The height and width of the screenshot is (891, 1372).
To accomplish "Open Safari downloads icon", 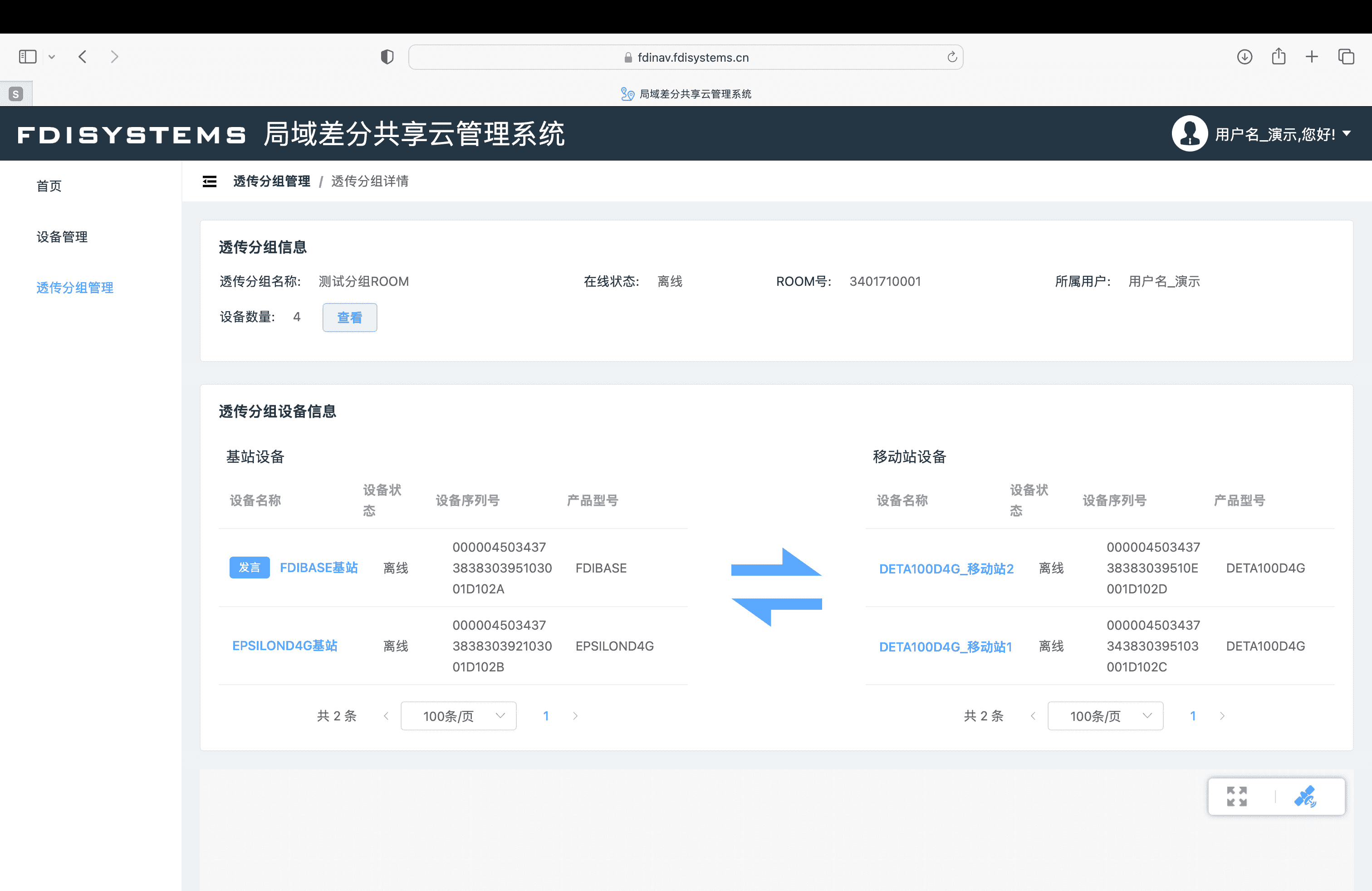I will [x=1245, y=56].
